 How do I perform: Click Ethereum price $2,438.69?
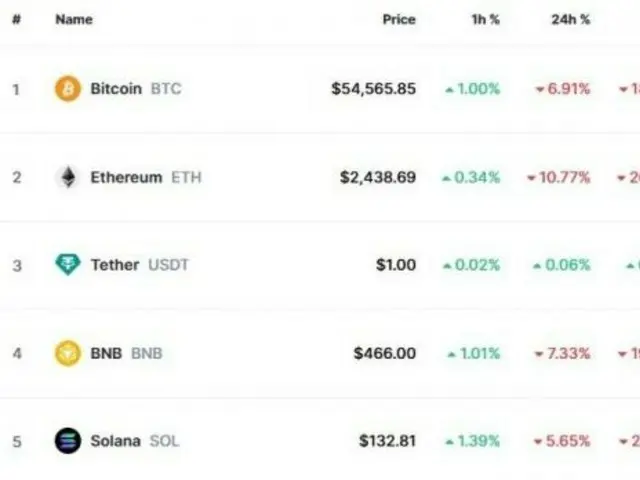[378, 178]
